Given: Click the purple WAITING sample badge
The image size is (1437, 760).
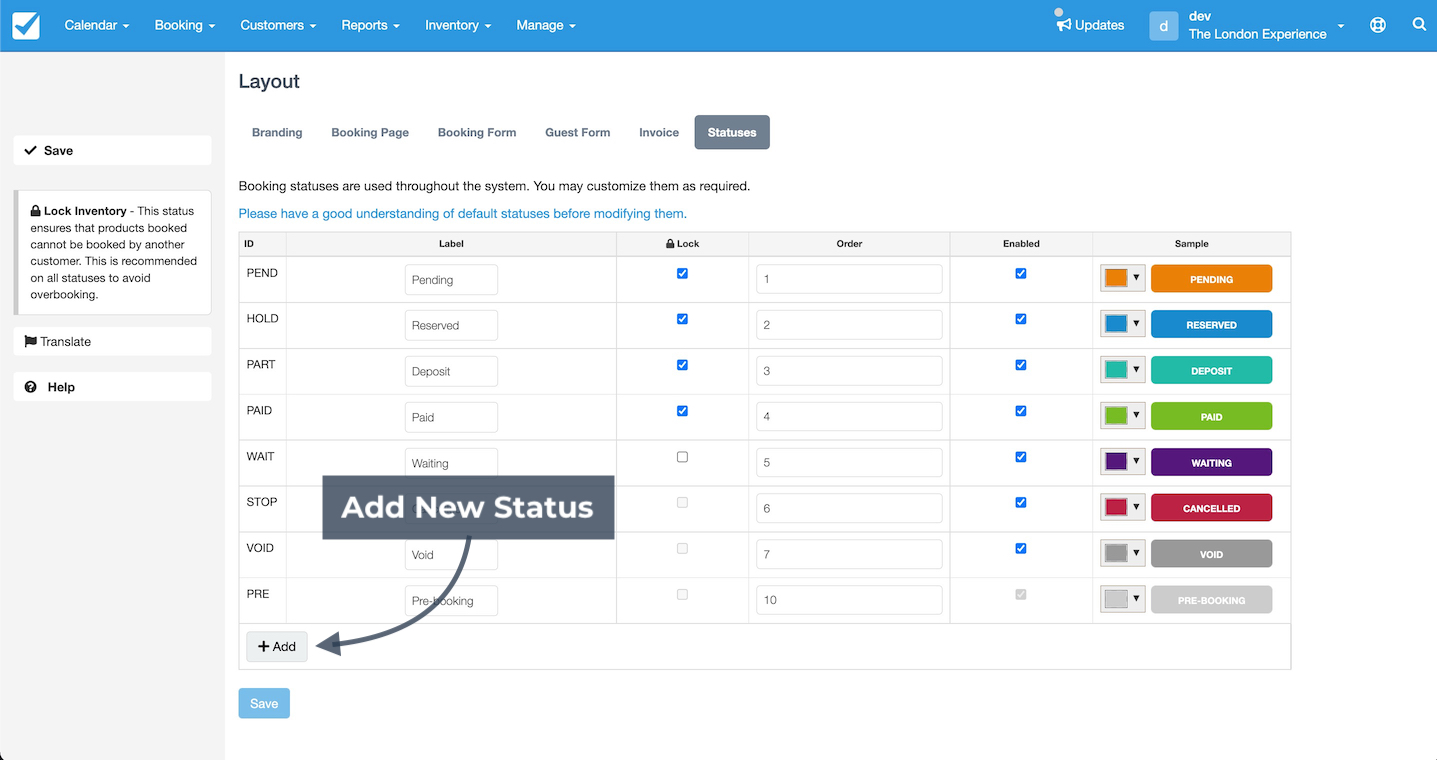Looking at the screenshot, I should pyautogui.click(x=1211, y=462).
